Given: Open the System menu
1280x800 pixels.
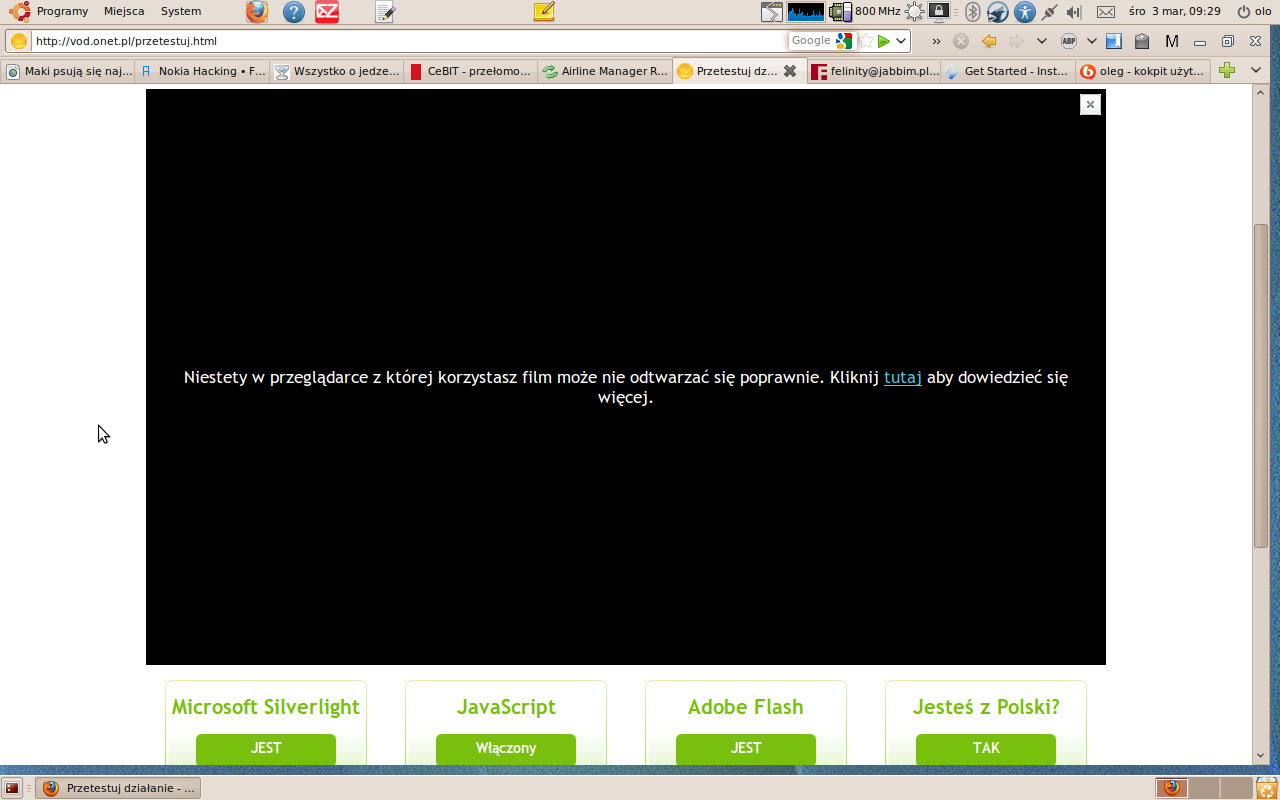Looking at the screenshot, I should [x=181, y=11].
